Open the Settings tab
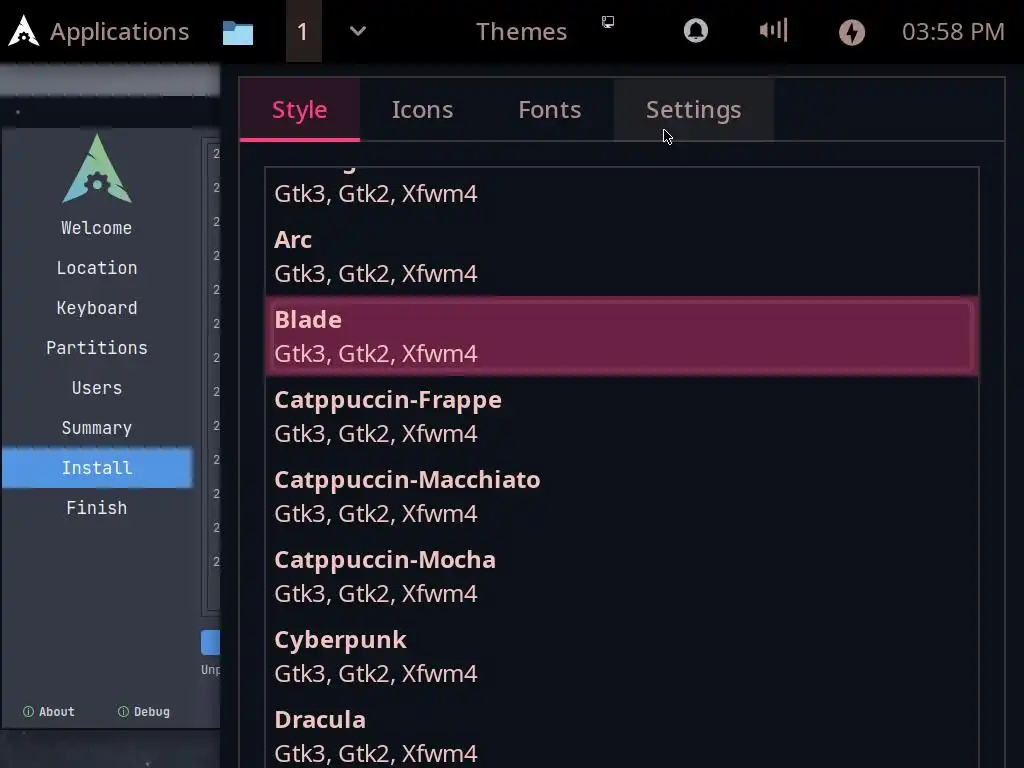This screenshot has height=768, width=1024. click(694, 110)
